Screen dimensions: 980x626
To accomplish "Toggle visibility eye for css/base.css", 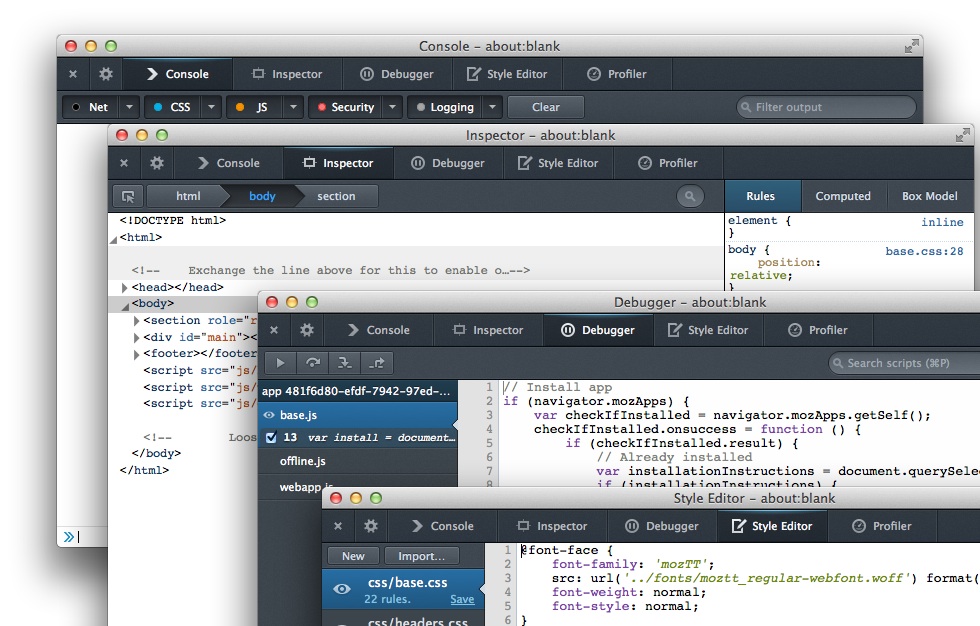I will (x=341, y=589).
